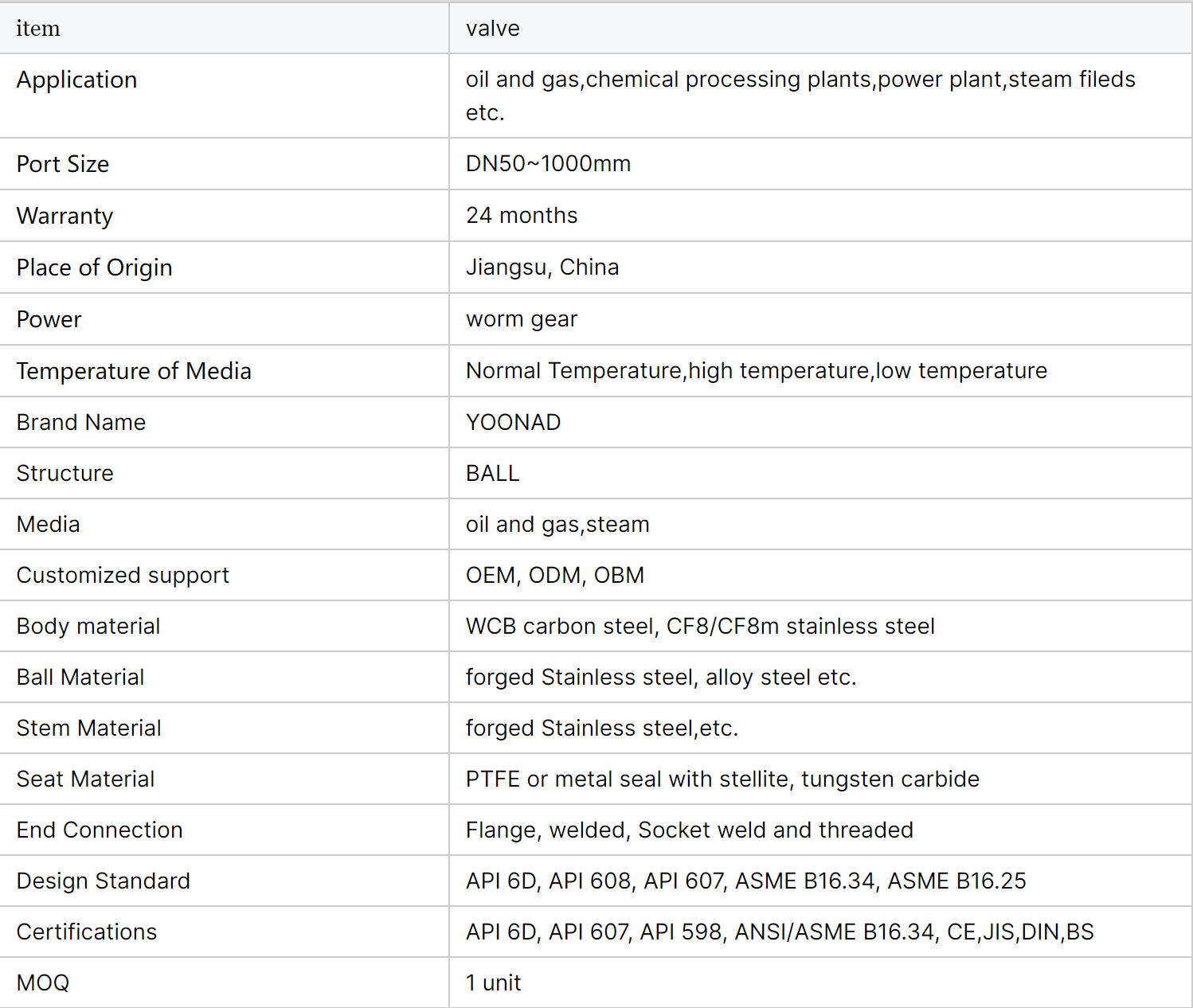
Task: Click the 'BALL' structure value
Action: point(492,473)
